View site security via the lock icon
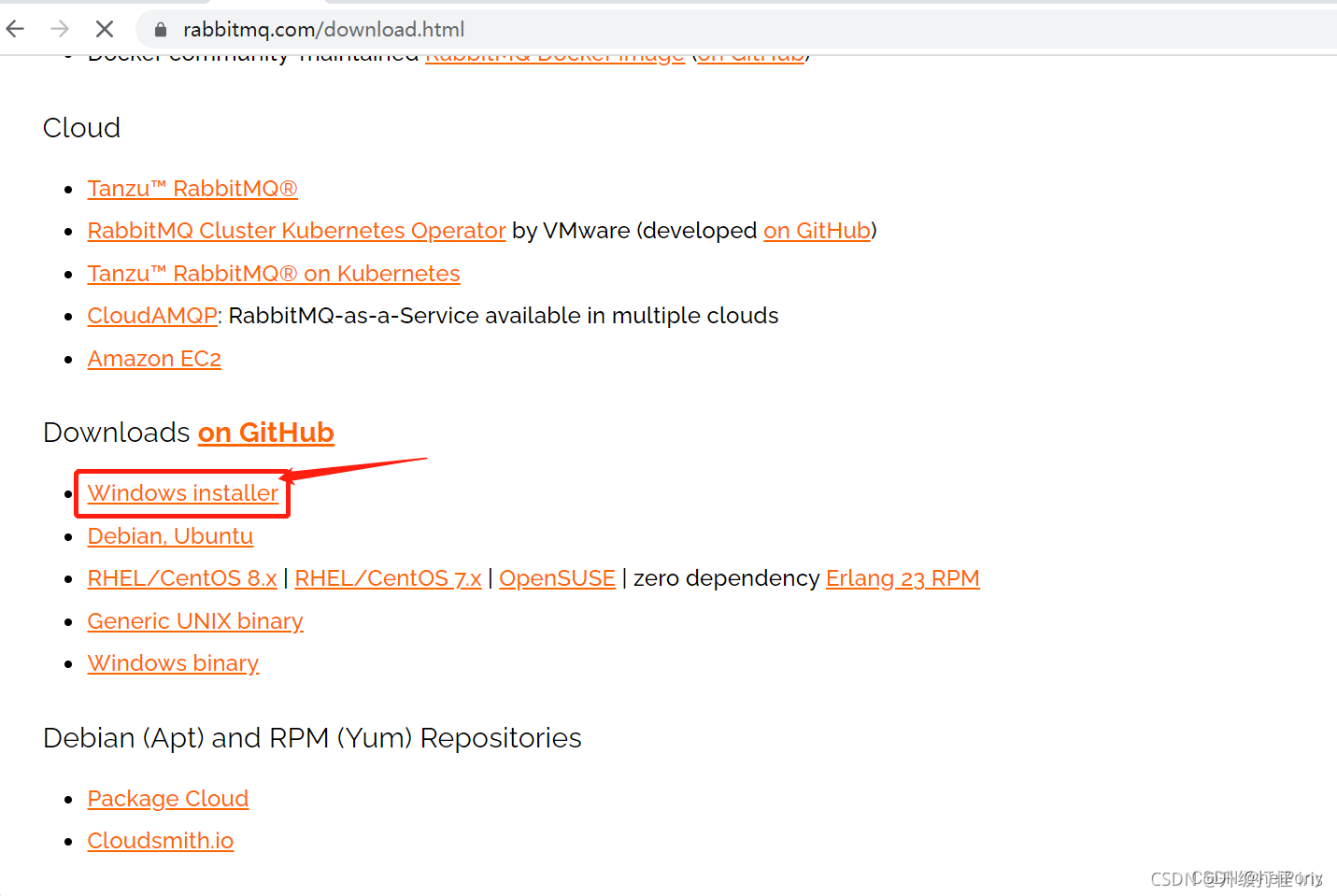This screenshot has height=896, width=1337. coord(161,30)
